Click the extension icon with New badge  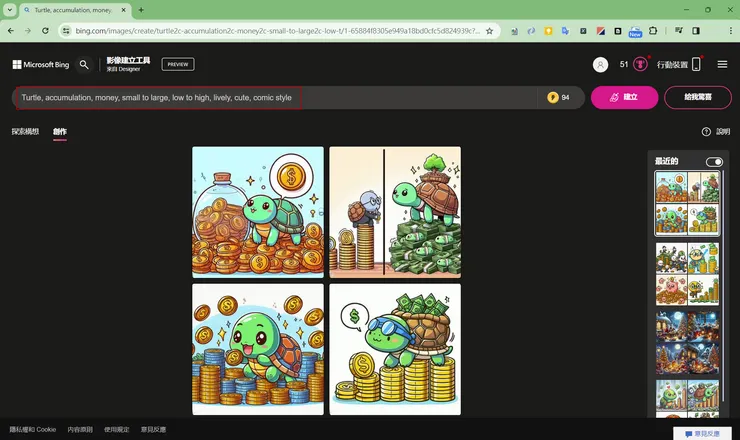click(x=635, y=32)
